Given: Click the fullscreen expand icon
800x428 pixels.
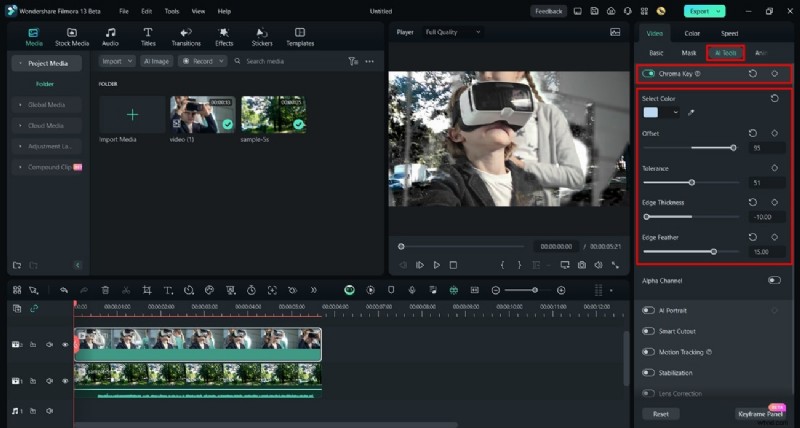Looking at the screenshot, I should pyautogui.click(x=615, y=265).
